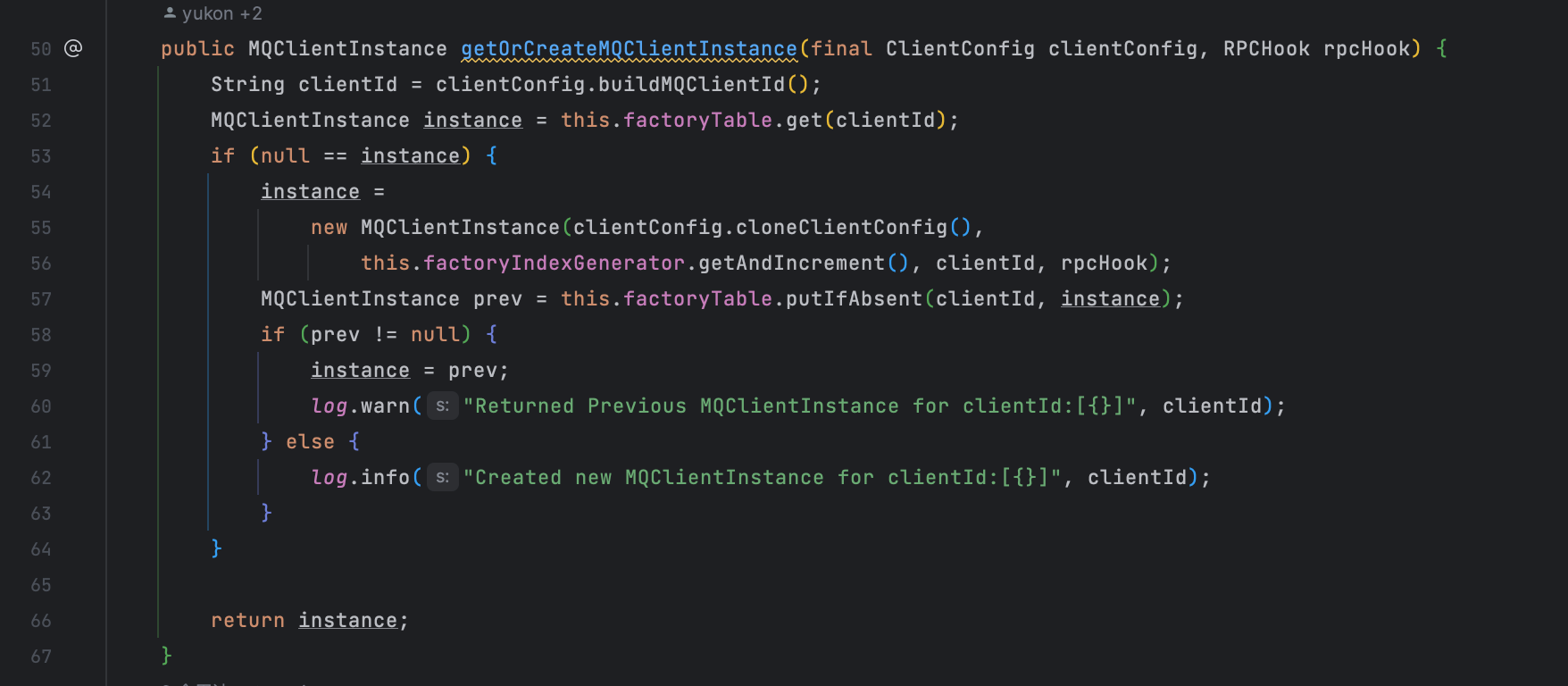Click the 'return' keyword on line 66

[x=247, y=620]
